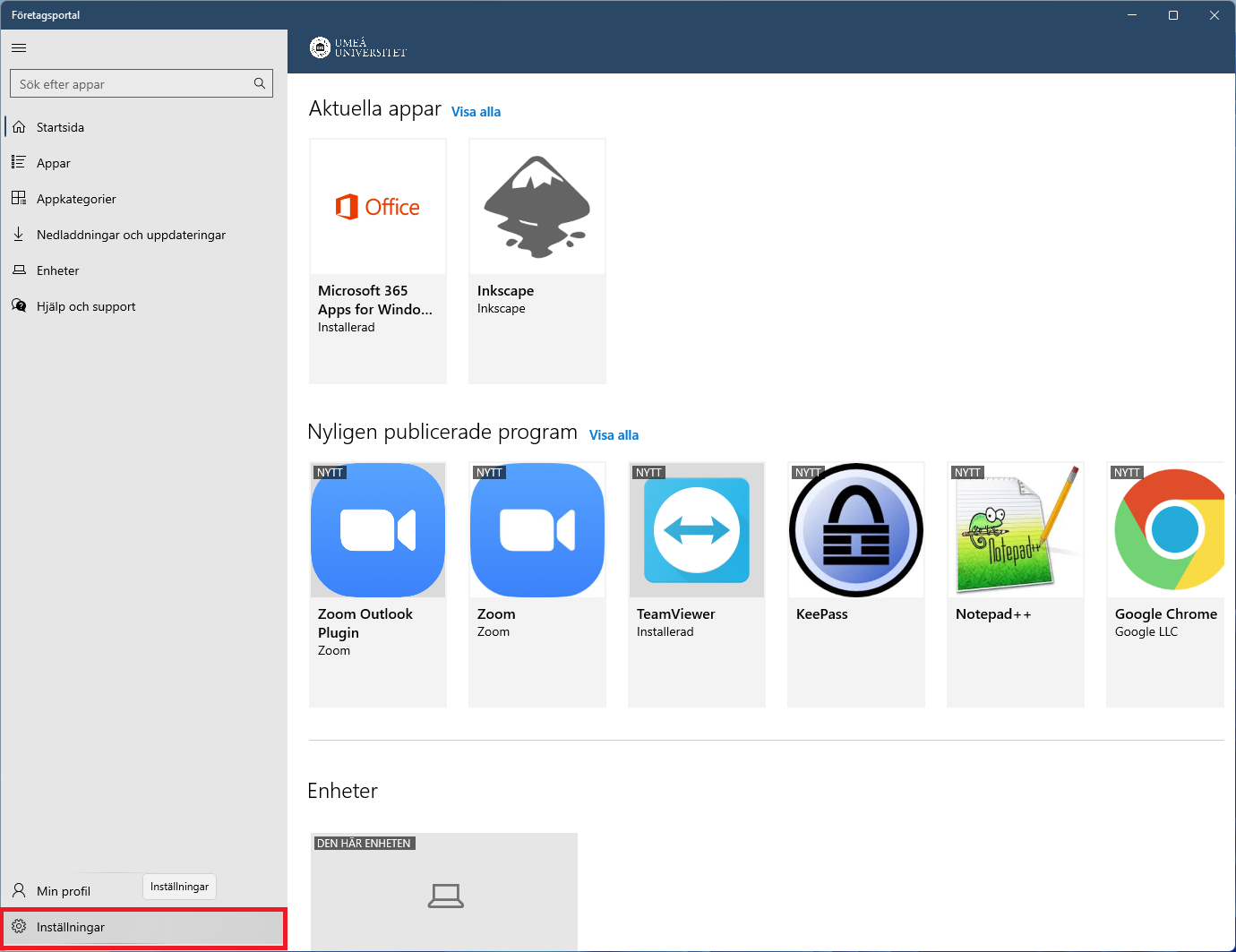This screenshot has width=1236, height=952.
Task: Toggle the hamburger navigation menu
Action: coord(19,47)
